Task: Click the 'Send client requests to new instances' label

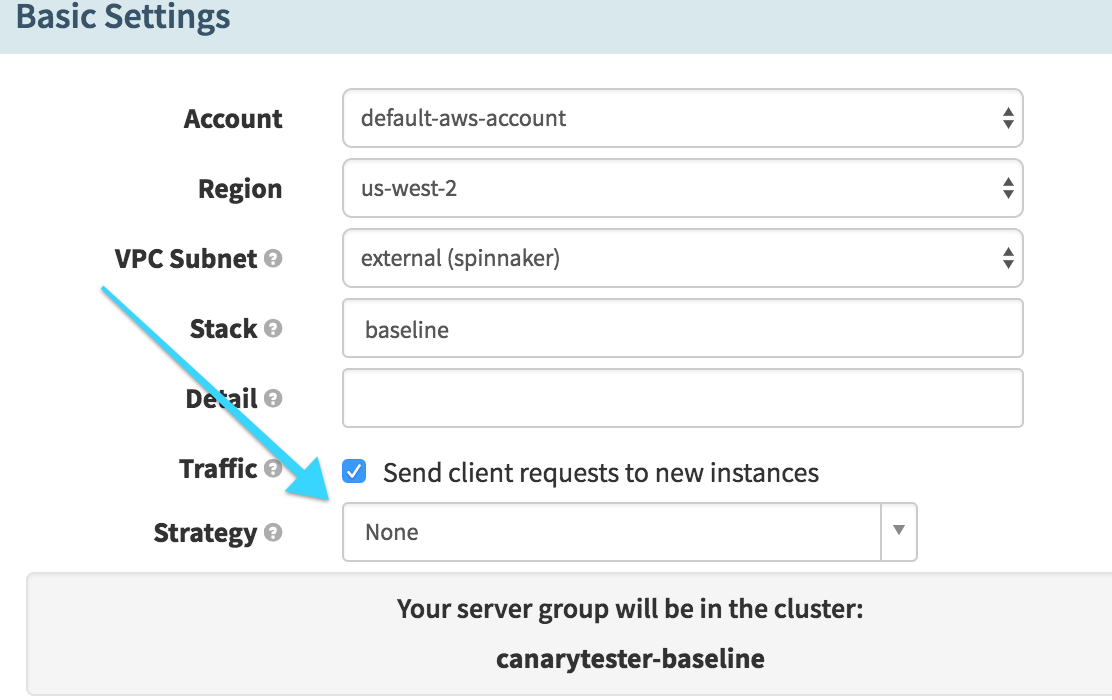Action: 600,473
